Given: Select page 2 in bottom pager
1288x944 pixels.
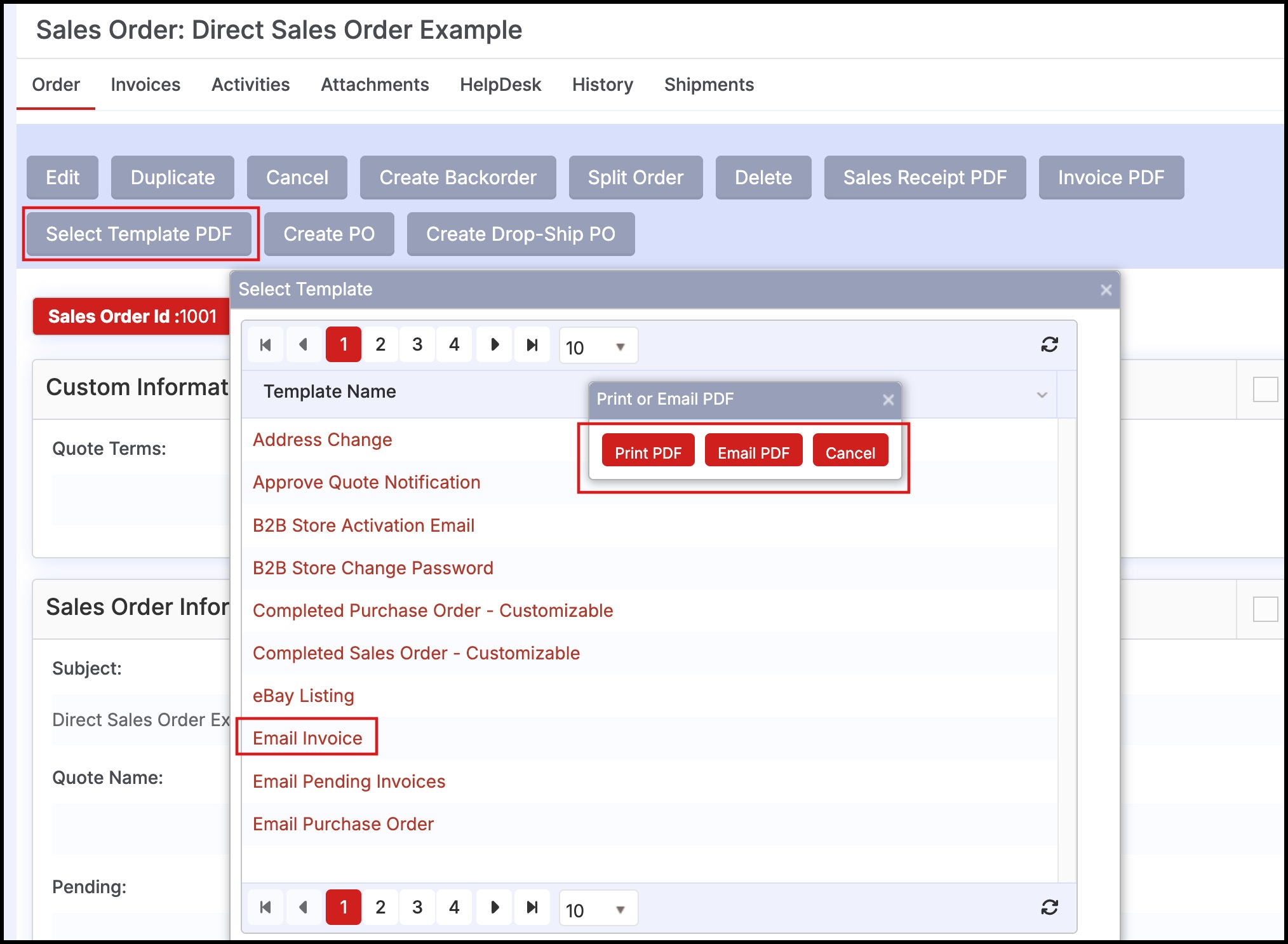Looking at the screenshot, I should pyautogui.click(x=380, y=907).
